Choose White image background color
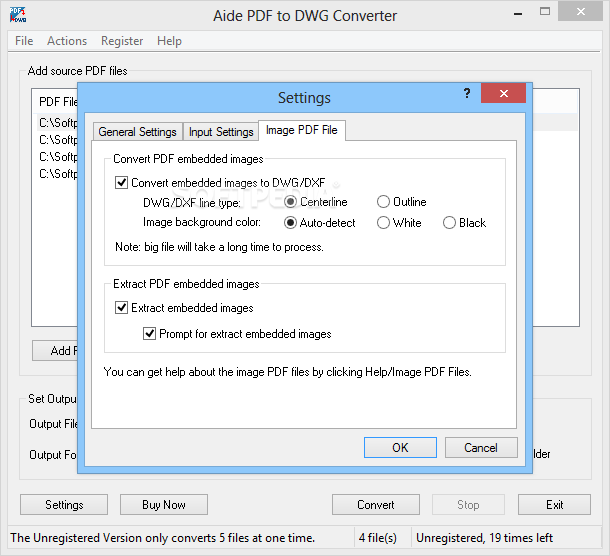This screenshot has height=556, width=610. [383, 223]
